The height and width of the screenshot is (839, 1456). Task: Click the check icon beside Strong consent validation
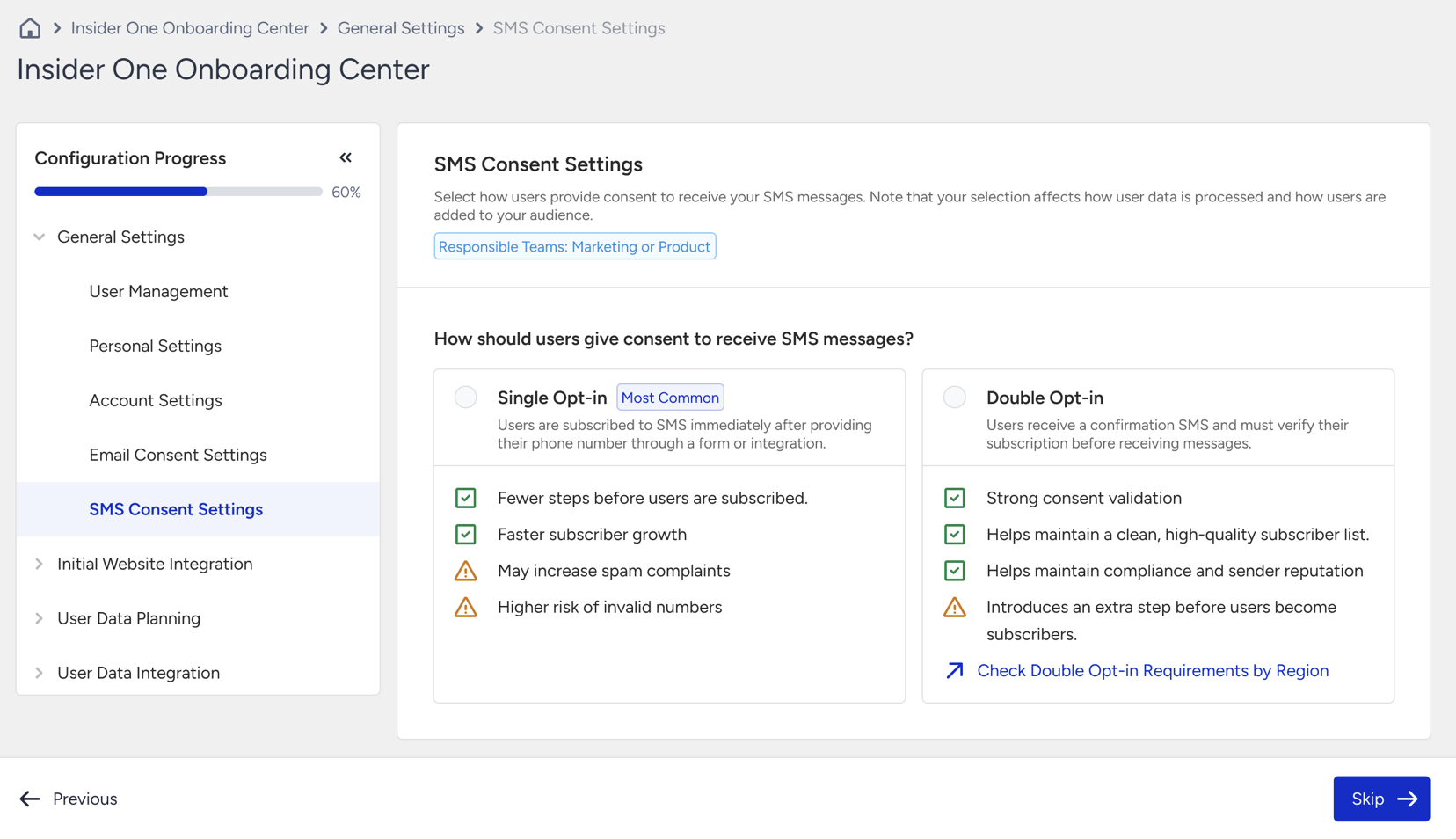coord(955,498)
